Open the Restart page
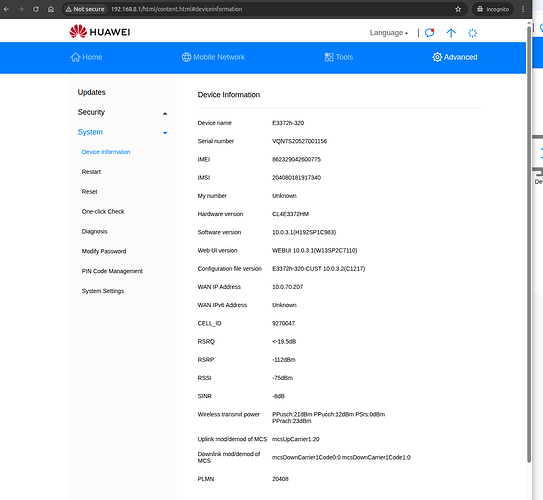The image size is (543, 500). pos(91,172)
